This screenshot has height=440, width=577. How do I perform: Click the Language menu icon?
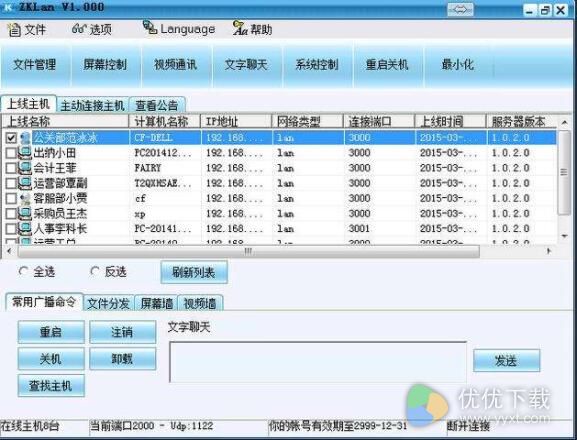(x=150, y=27)
